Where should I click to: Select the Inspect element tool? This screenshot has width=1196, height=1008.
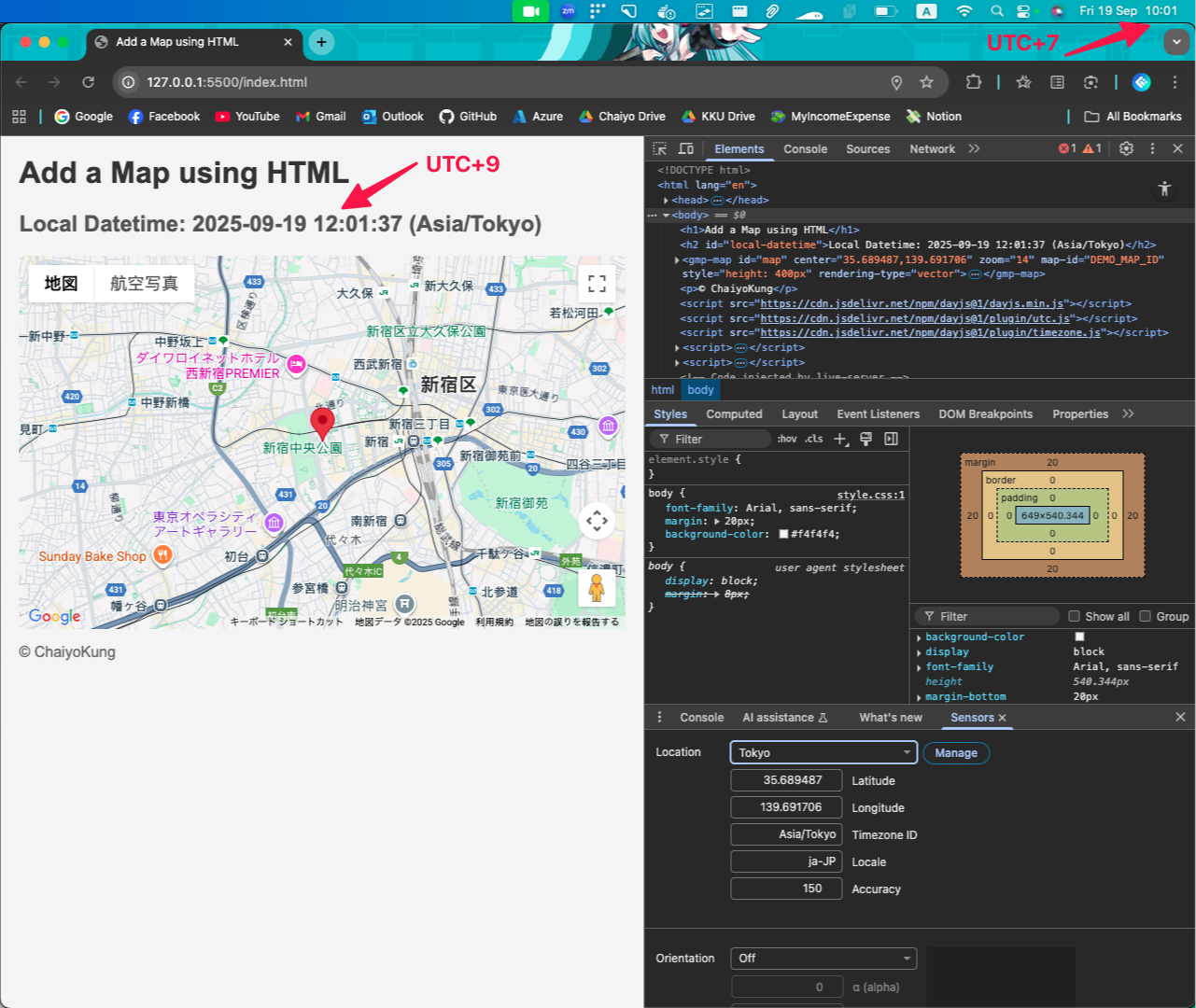[x=661, y=148]
